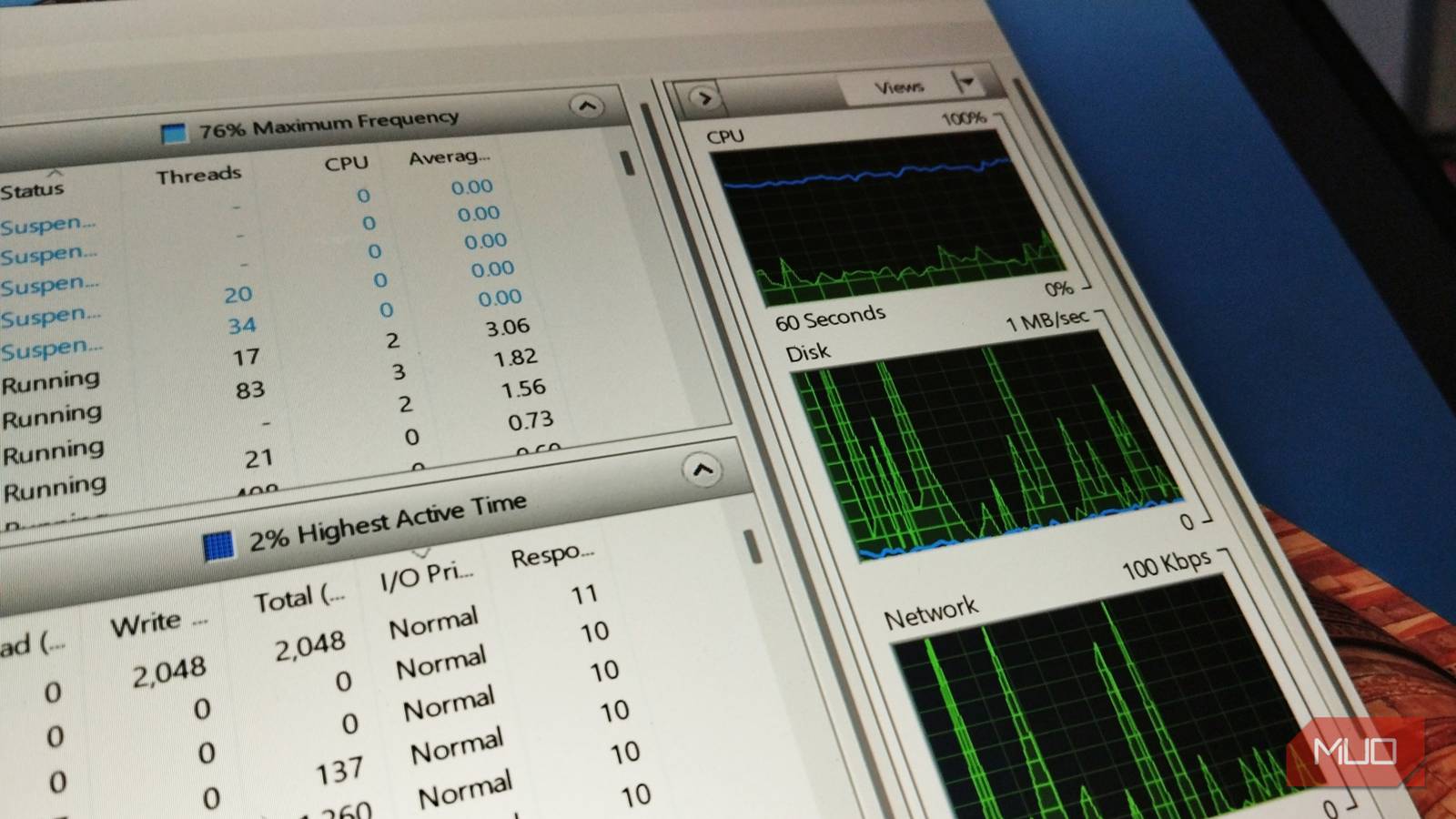Click response time value 11
The height and width of the screenshot is (819, 1456).
[x=584, y=594]
